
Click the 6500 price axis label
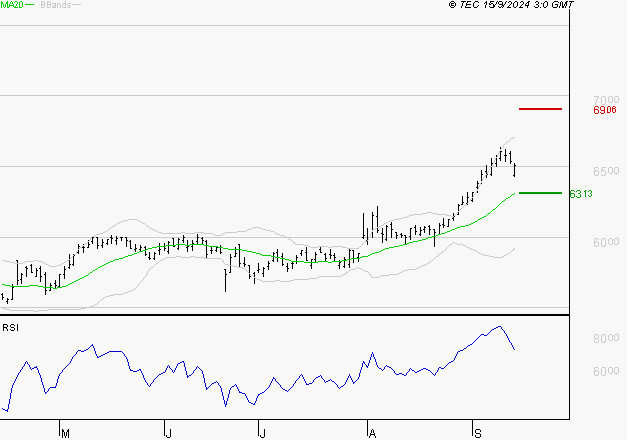(x=606, y=171)
